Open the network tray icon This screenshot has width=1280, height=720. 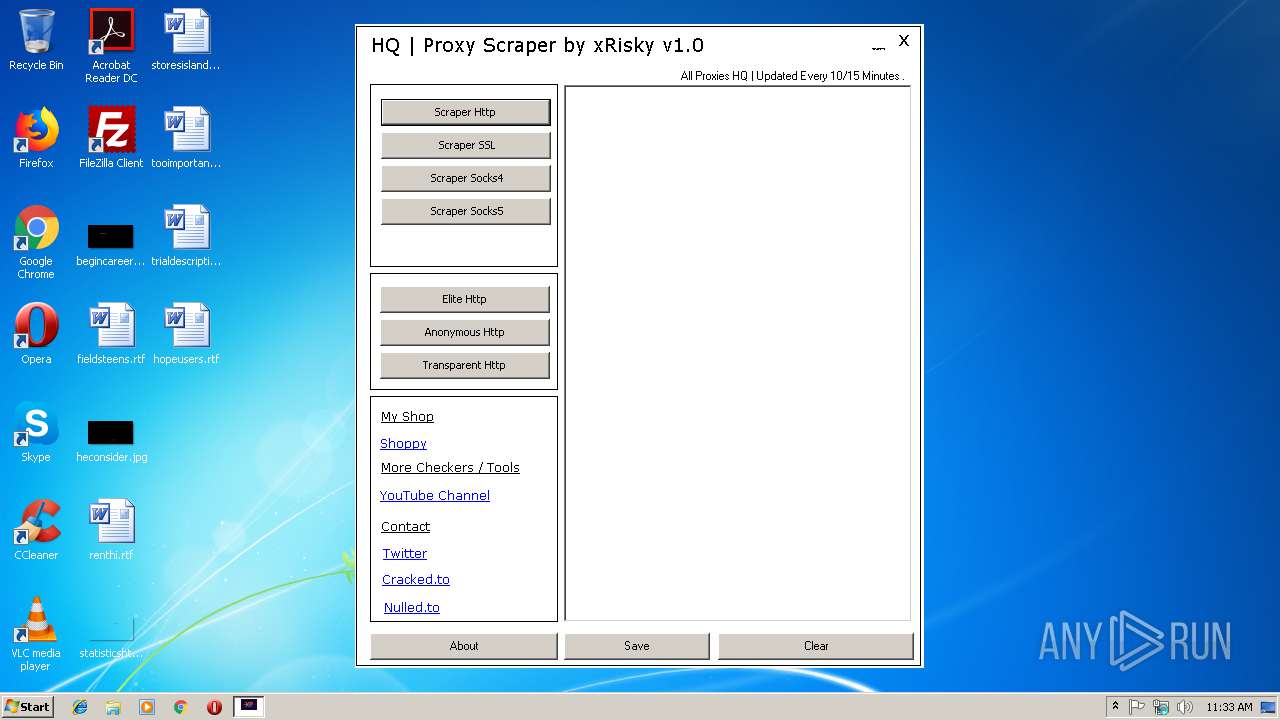pyautogui.click(x=1161, y=707)
